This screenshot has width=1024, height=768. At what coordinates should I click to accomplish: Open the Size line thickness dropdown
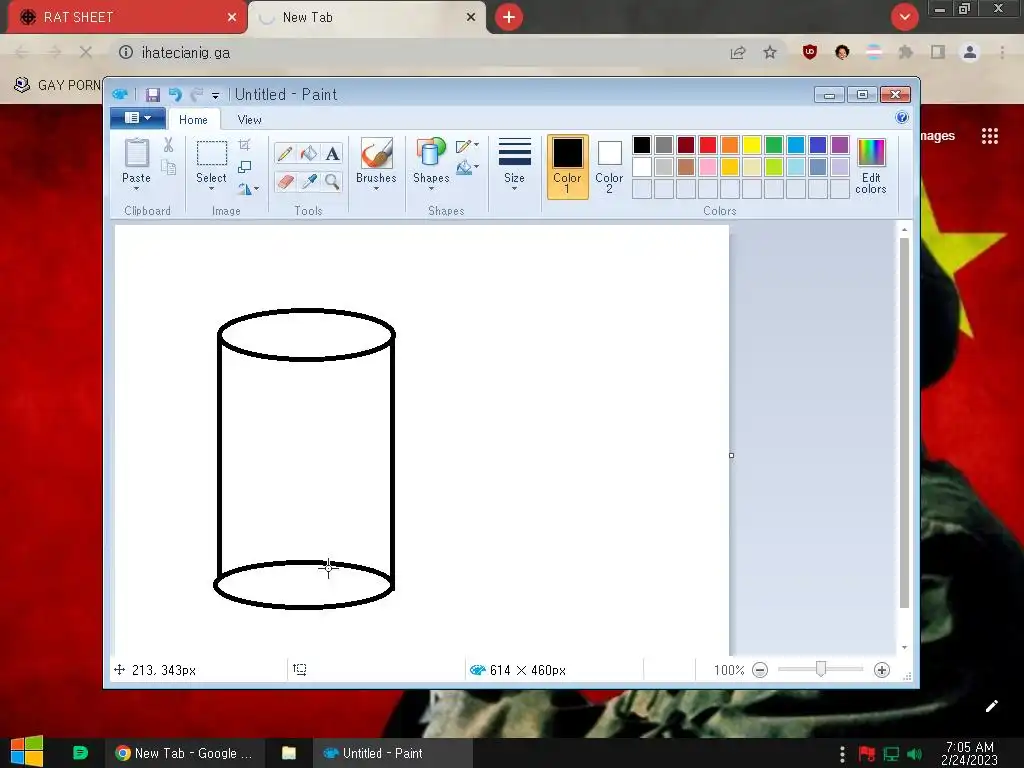514,189
